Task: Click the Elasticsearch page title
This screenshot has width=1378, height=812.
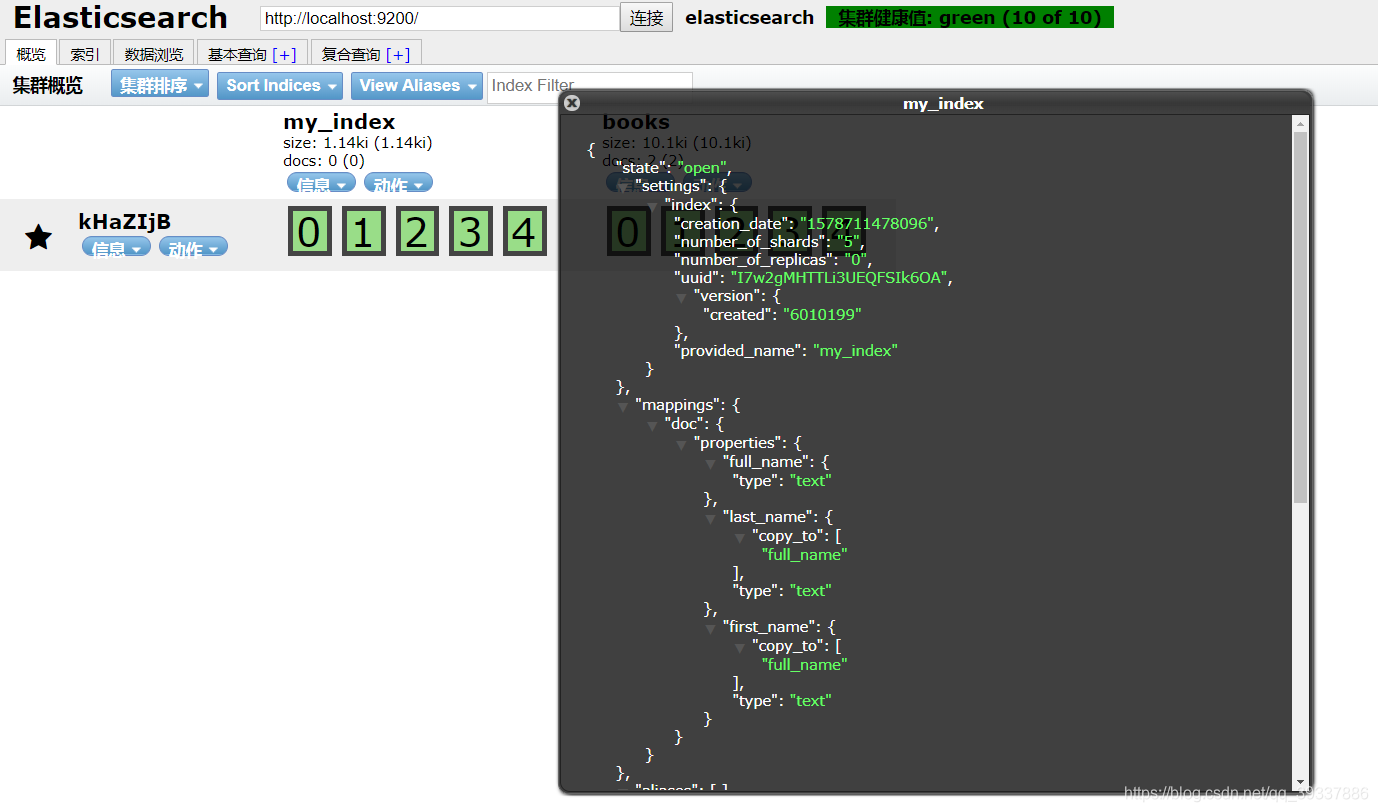Action: [x=120, y=17]
